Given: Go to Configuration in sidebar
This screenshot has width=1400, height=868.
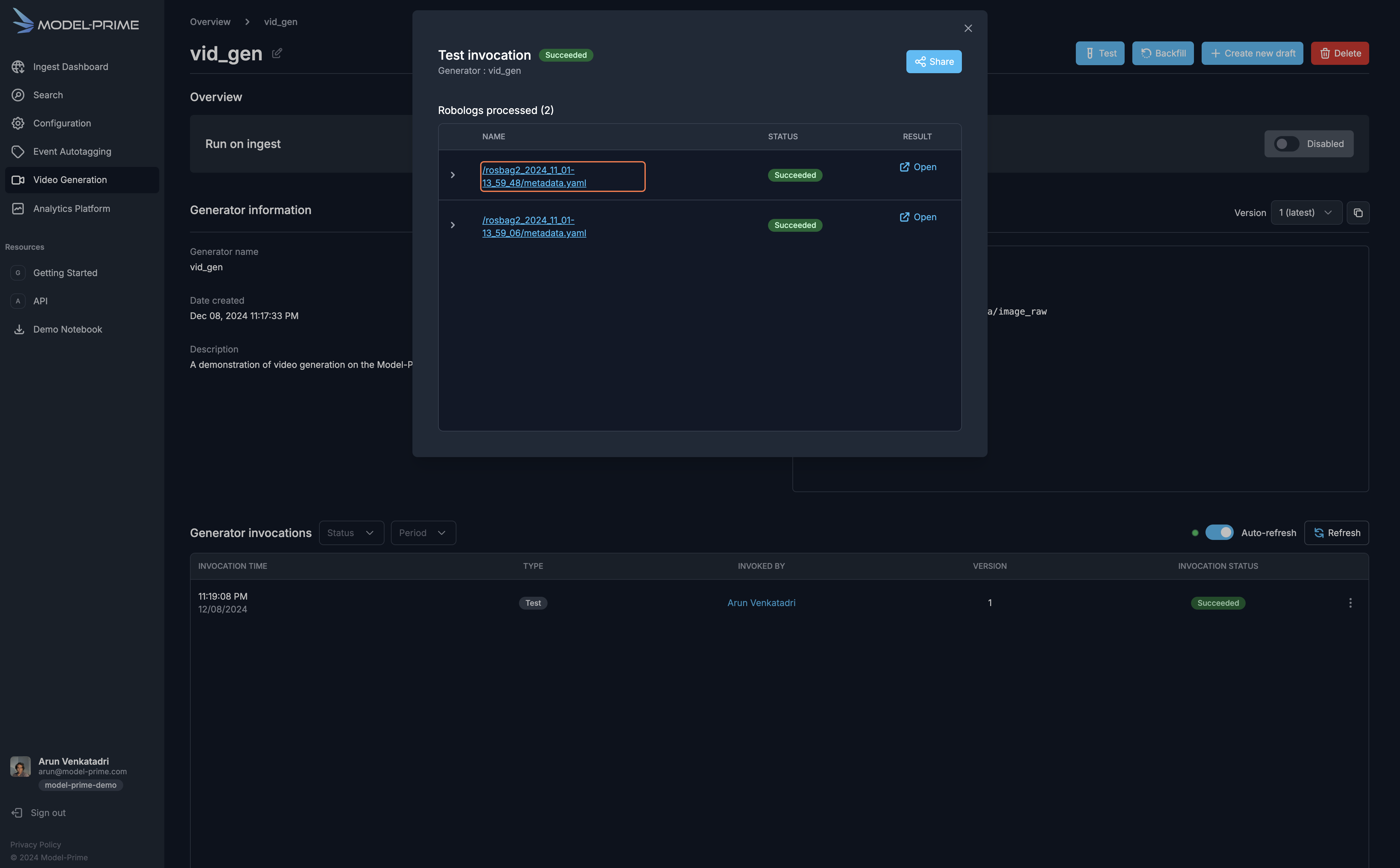Looking at the screenshot, I should (x=82, y=123).
